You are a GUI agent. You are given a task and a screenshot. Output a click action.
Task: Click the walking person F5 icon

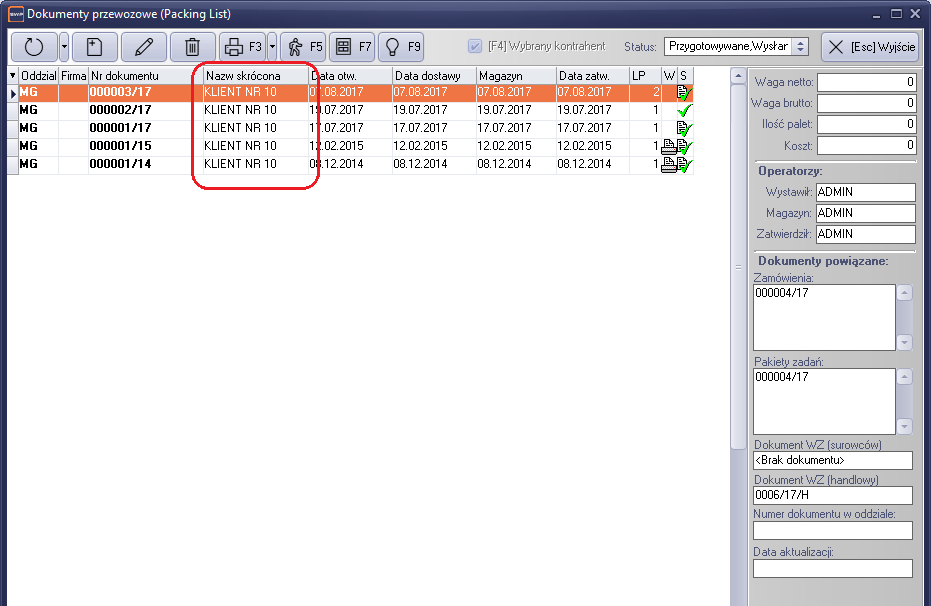point(302,47)
